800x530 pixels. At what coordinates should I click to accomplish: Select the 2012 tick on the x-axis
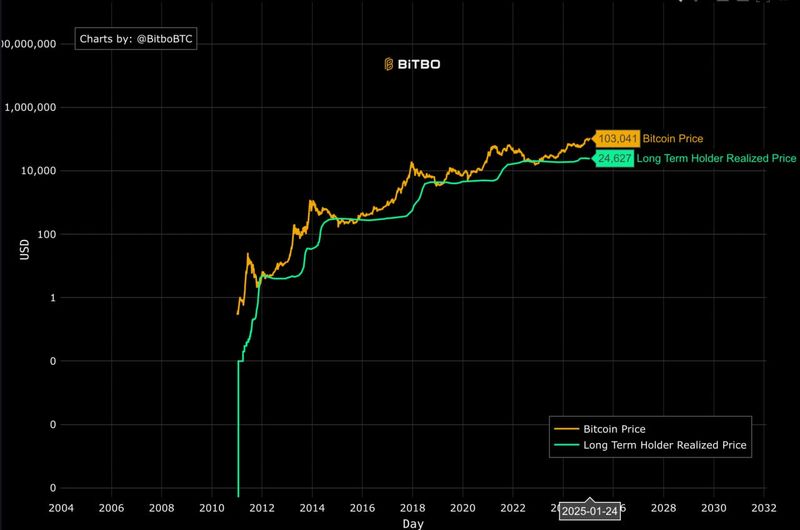coord(262,507)
